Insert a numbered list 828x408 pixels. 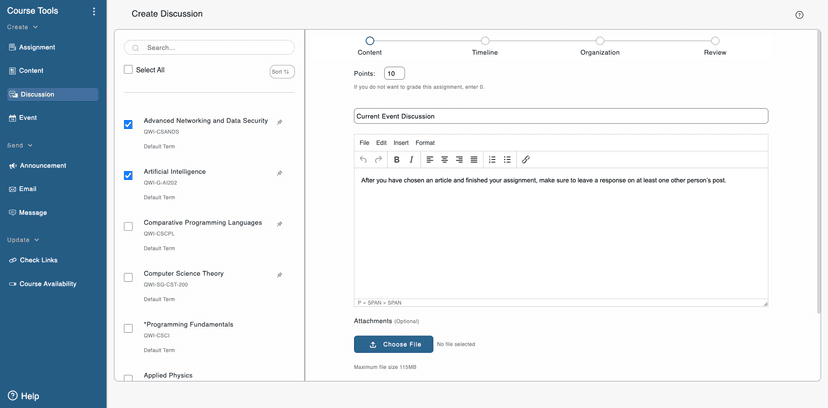(x=492, y=159)
